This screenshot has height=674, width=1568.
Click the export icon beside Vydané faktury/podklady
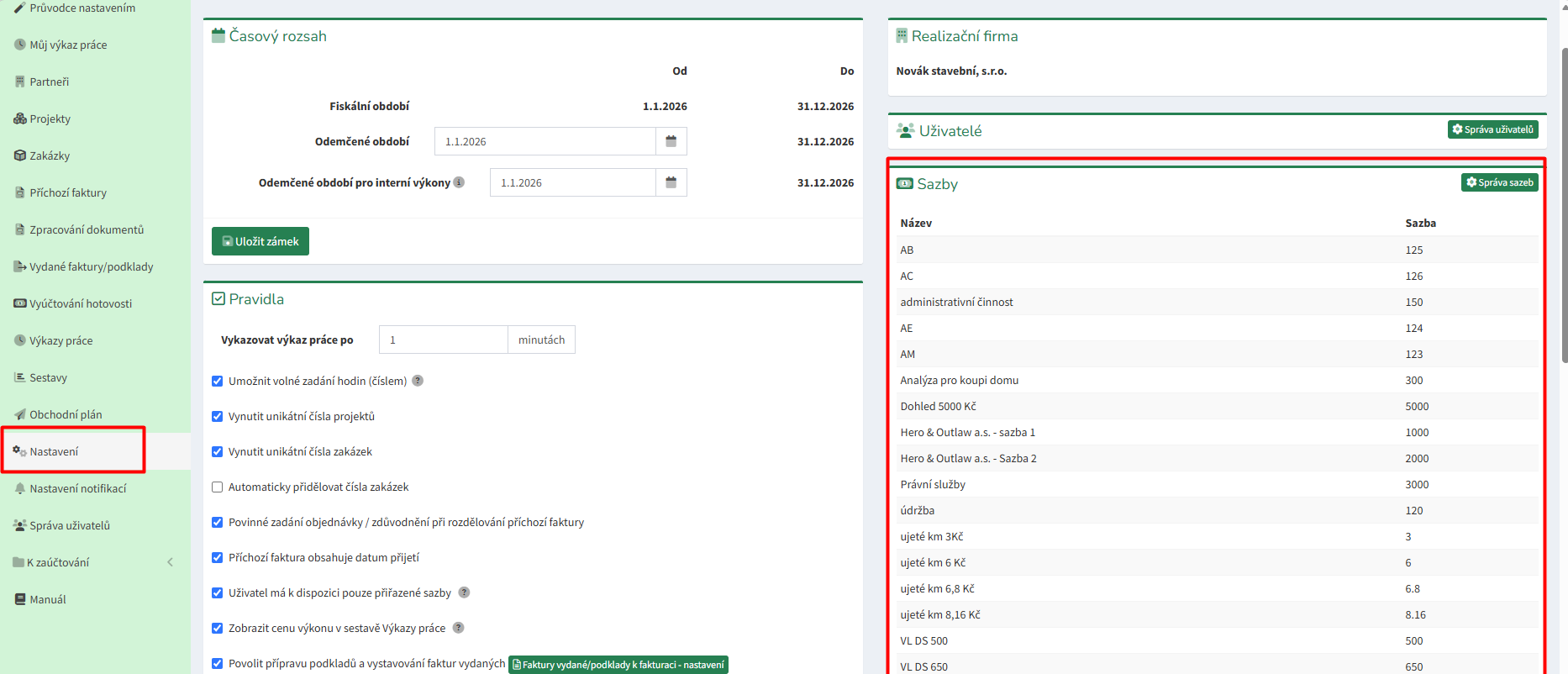coord(20,266)
